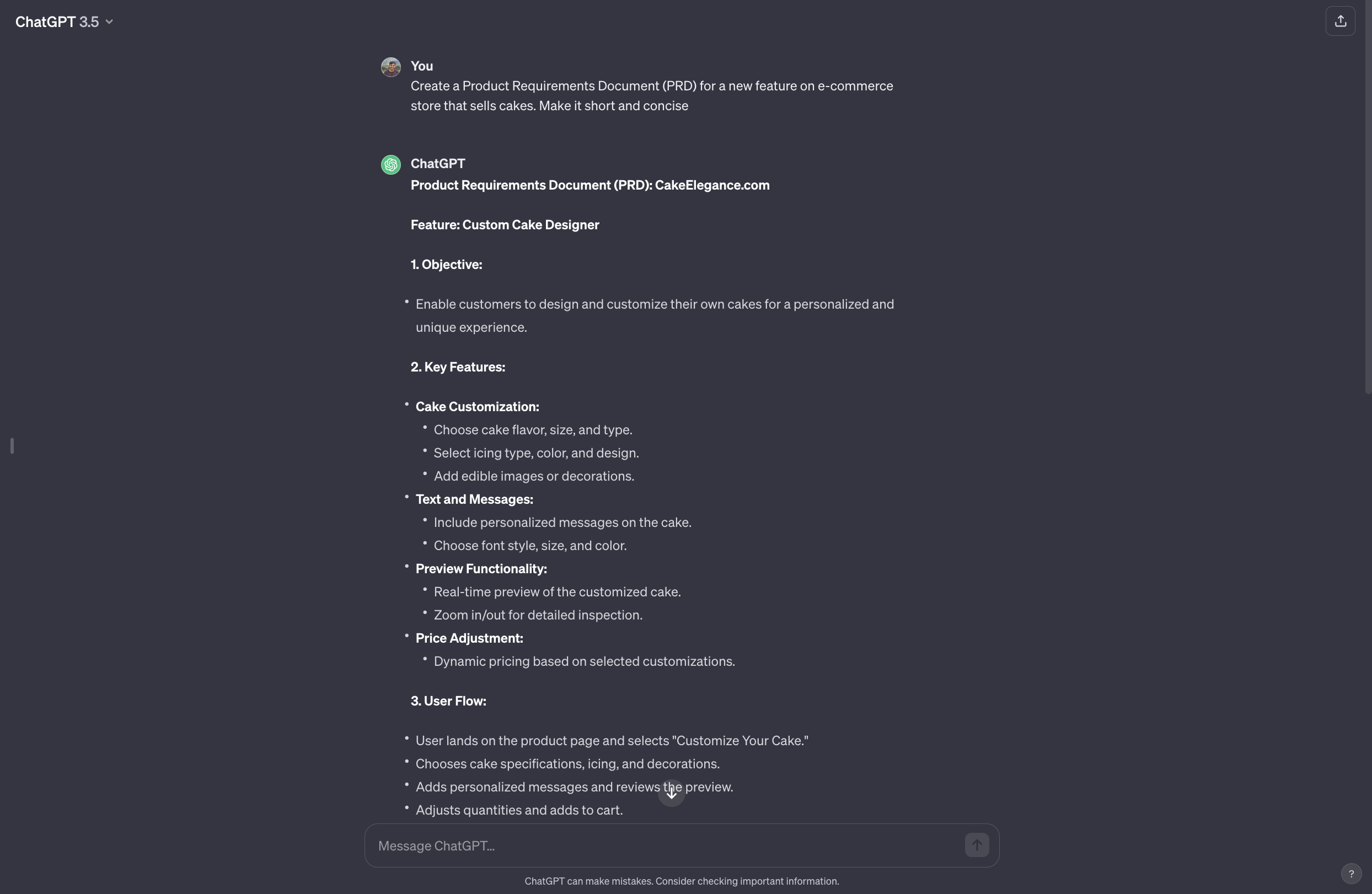Click the "2. Key Features:" heading
The image size is (1372, 894).
point(457,367)
